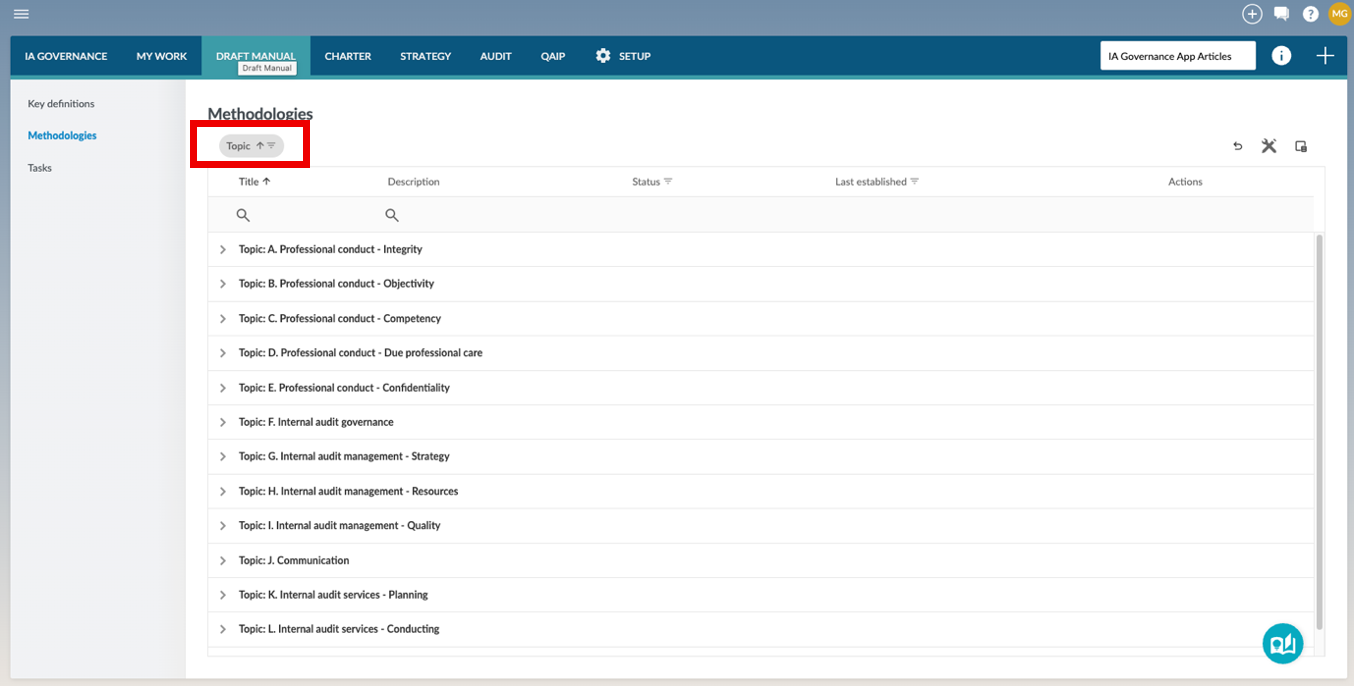Click the Status column header

click(646, 182)
